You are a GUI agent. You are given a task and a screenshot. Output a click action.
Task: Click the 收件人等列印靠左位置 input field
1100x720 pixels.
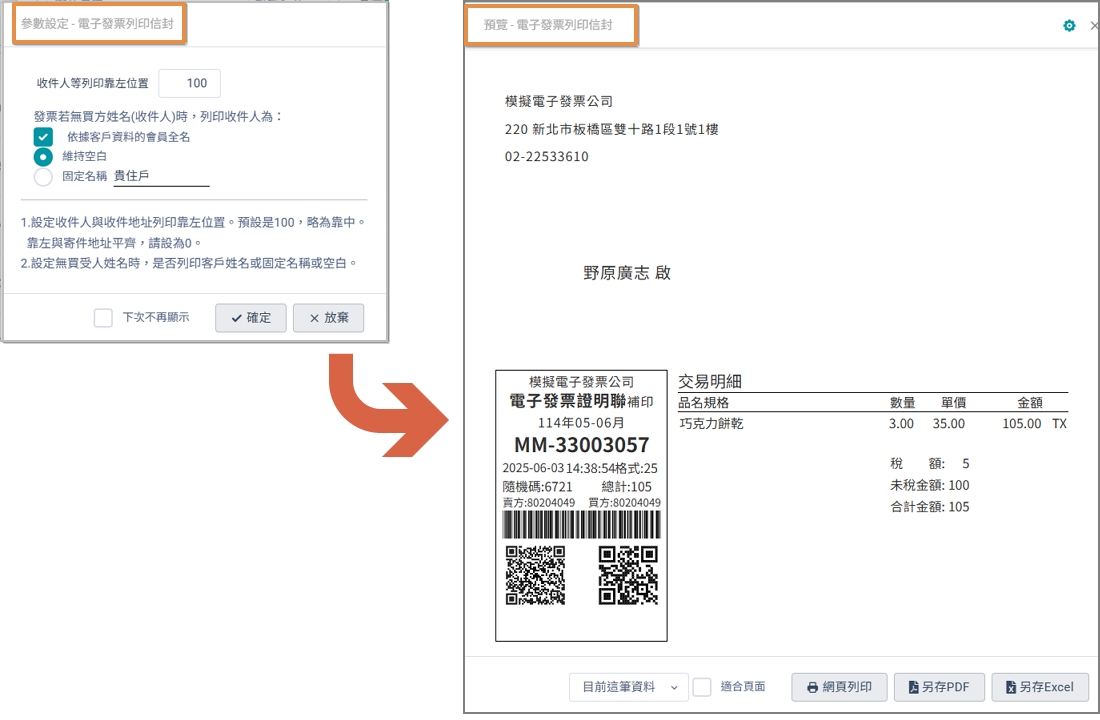[189, 84]
